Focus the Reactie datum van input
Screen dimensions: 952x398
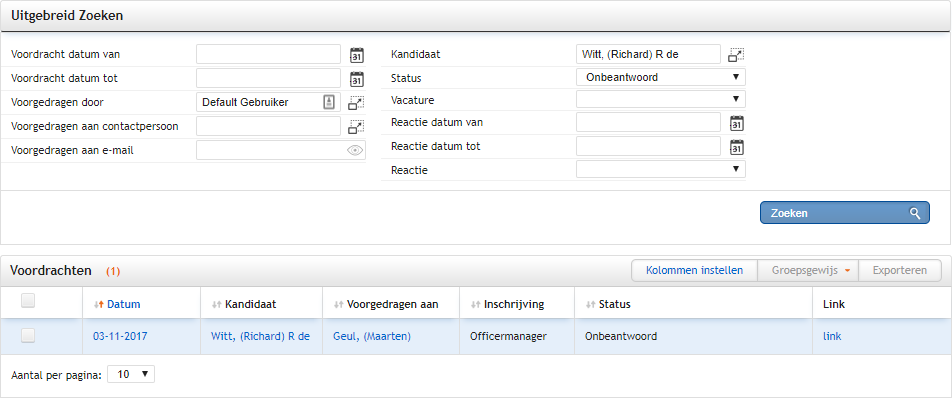pyautogui.click(x=648, y=123)
